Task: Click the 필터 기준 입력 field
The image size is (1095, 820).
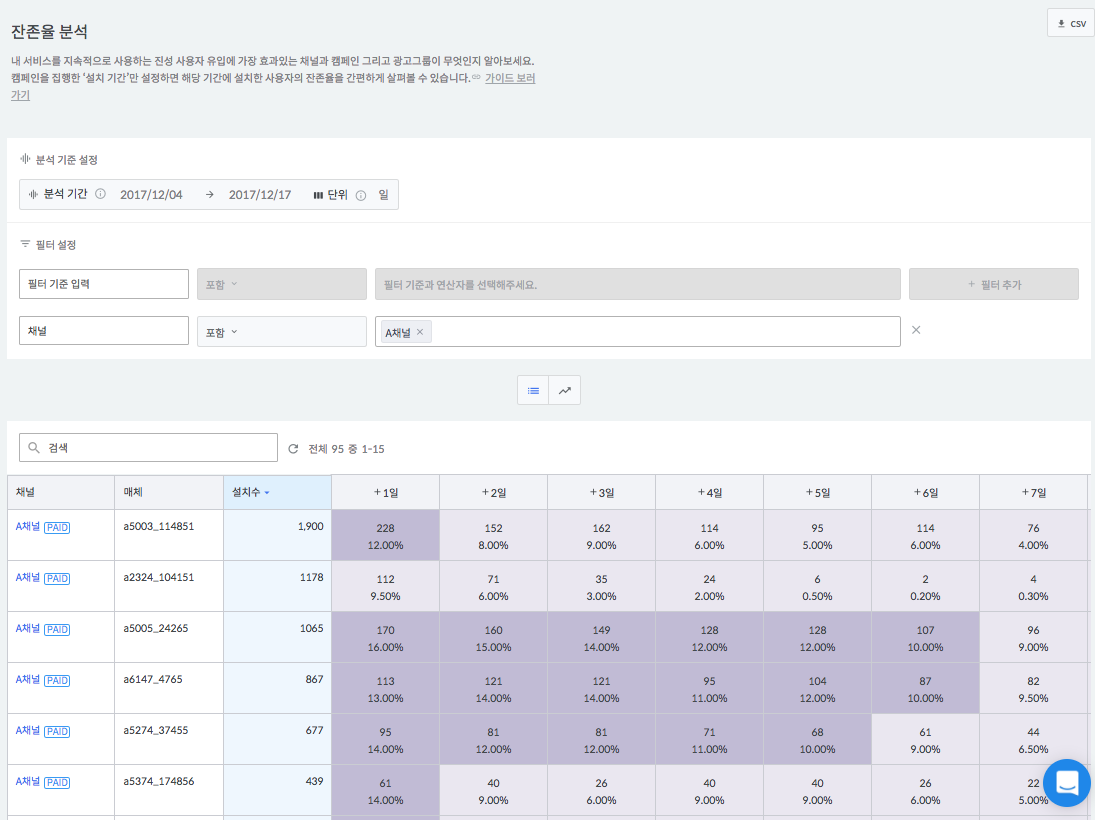Action: [x=104, y=284]
